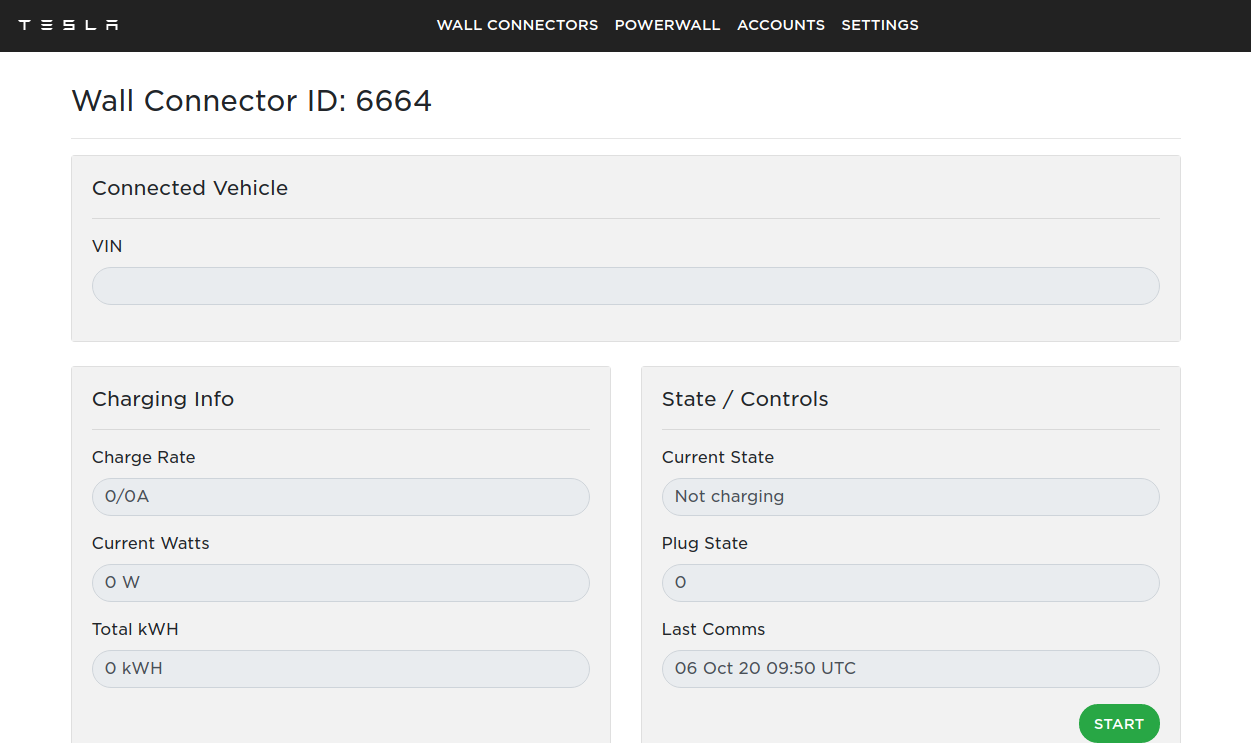Screen dimensions: 1251x743
Task: Click the Current State field showing Not charging
Action: point(911,497)
